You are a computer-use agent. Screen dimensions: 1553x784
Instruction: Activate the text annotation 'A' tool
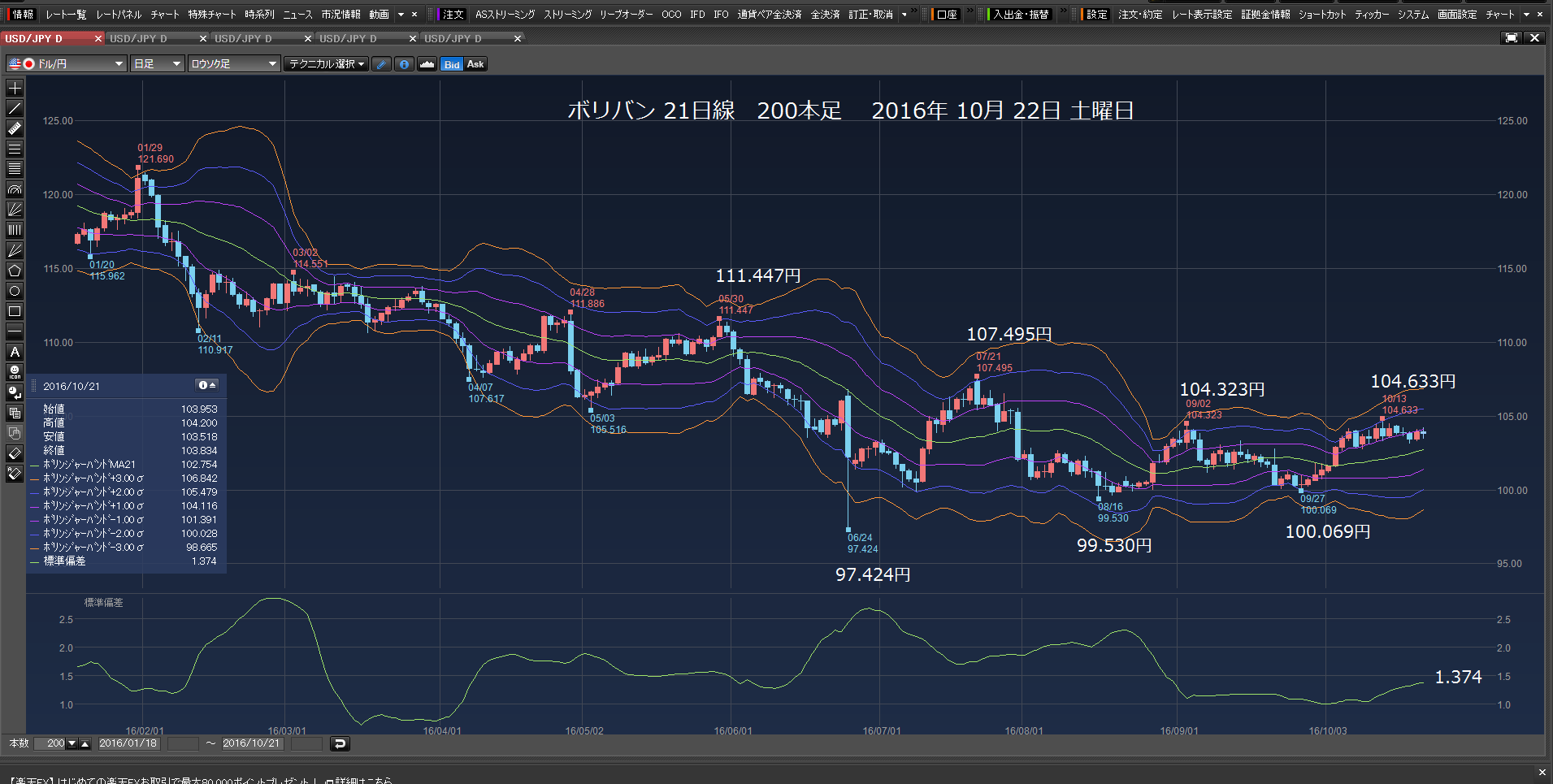click(x=15, y=352)
